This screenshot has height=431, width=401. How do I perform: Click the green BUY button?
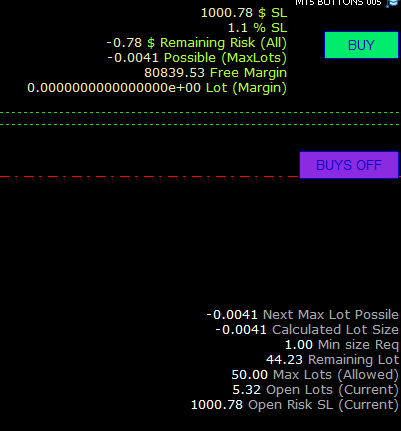361,45
